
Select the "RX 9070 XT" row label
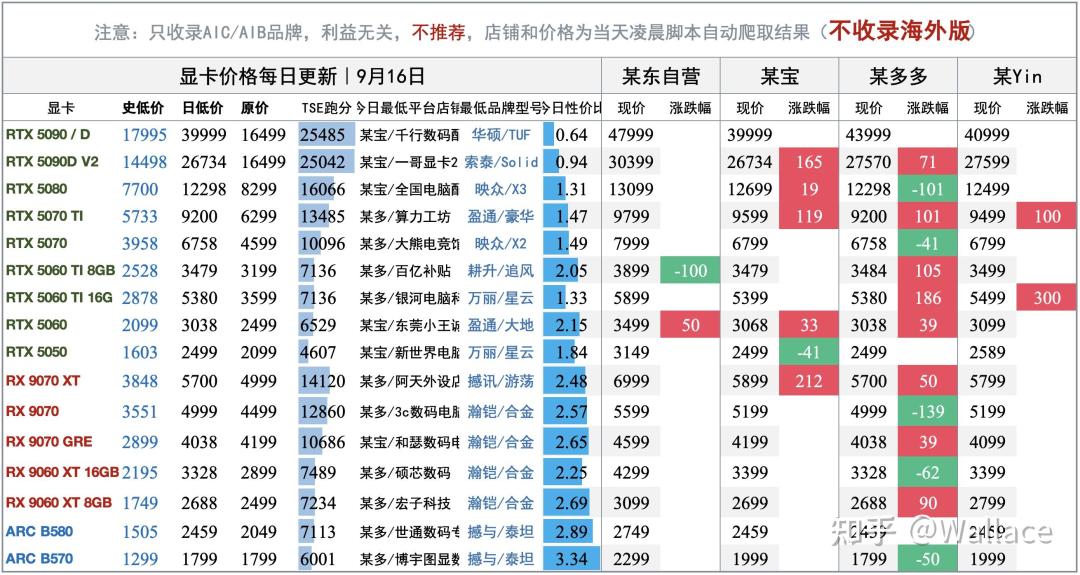(x=43, y=380)
